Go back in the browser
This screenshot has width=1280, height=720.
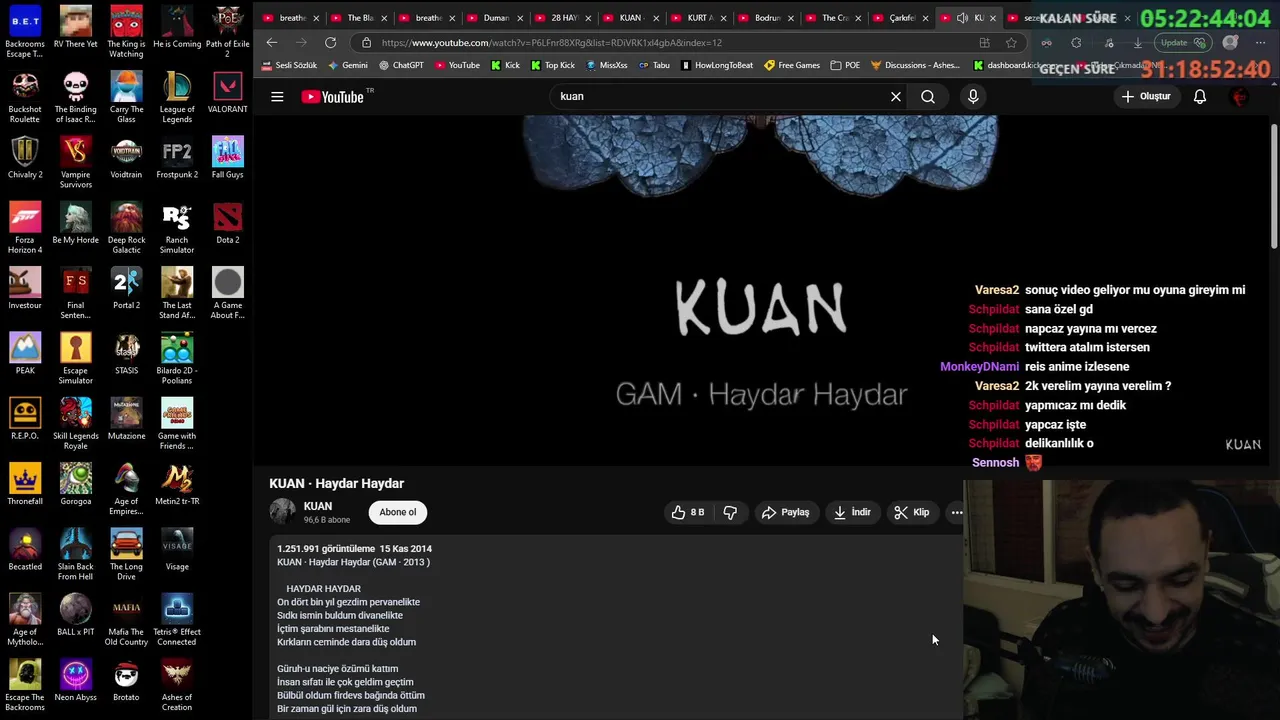pos(272,43)
